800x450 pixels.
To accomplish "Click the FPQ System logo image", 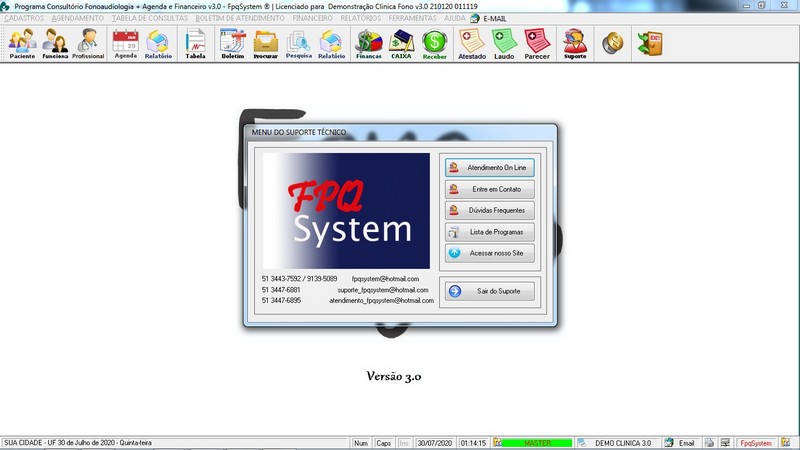I will pyautogui.click(x=346, y=211).
